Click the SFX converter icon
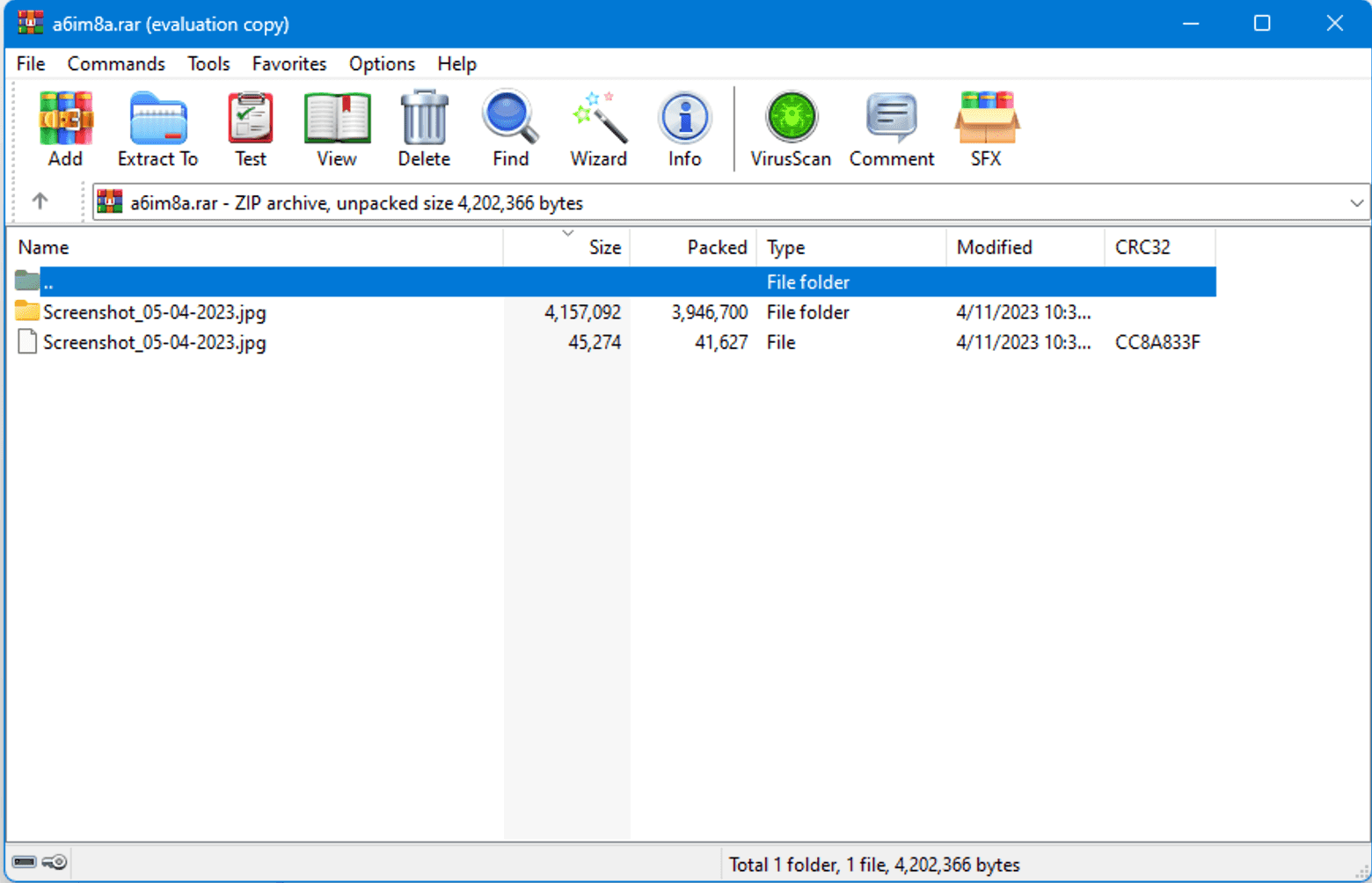The height and width of the screenshot is (883, 1372). point(985,128)
